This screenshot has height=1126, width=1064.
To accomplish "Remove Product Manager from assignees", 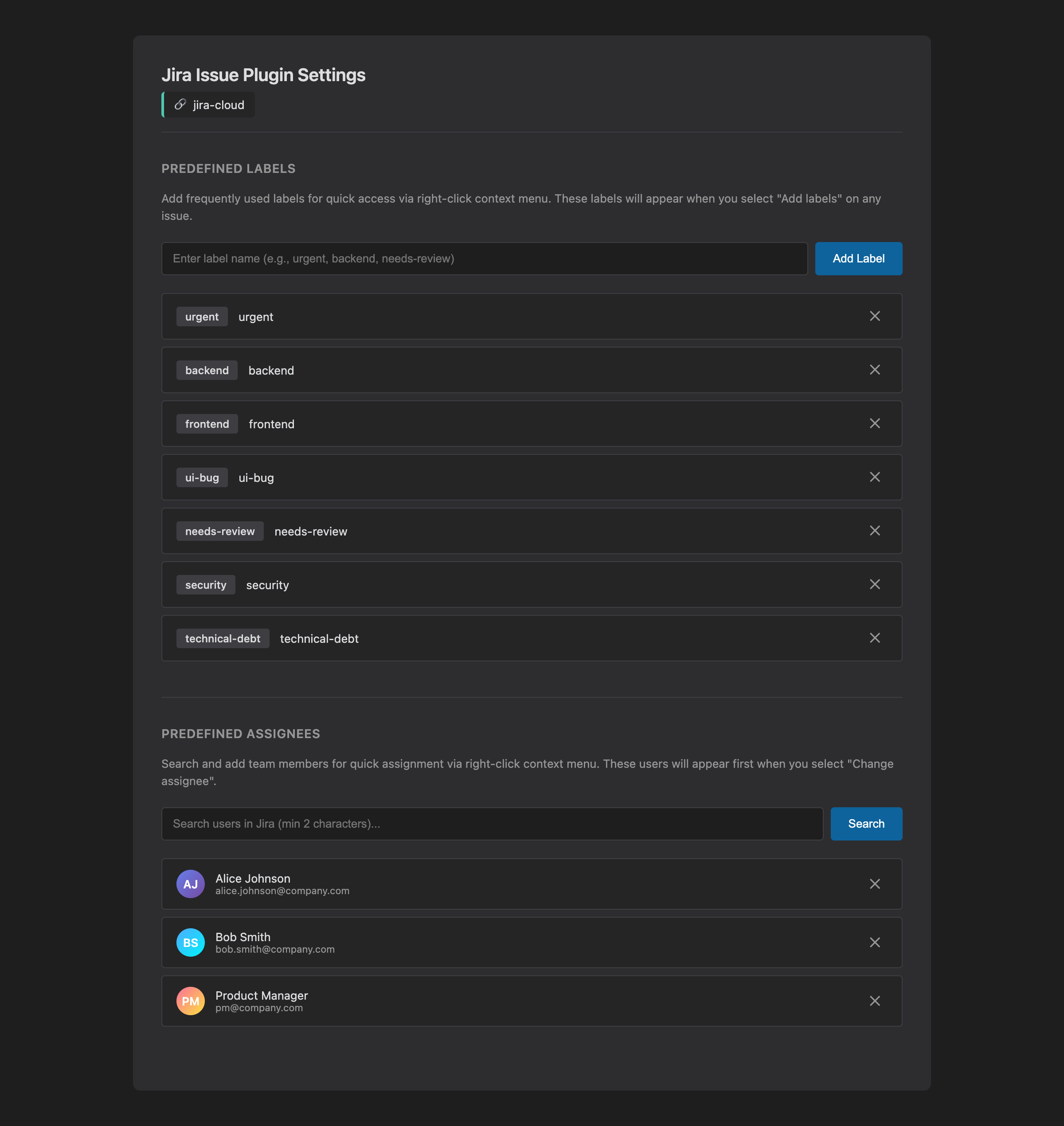I will coord(875,1001).
